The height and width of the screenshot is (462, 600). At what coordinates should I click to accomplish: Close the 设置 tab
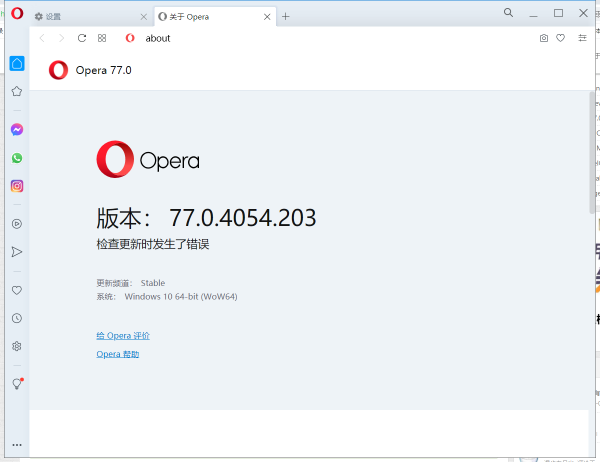(143, 17)
